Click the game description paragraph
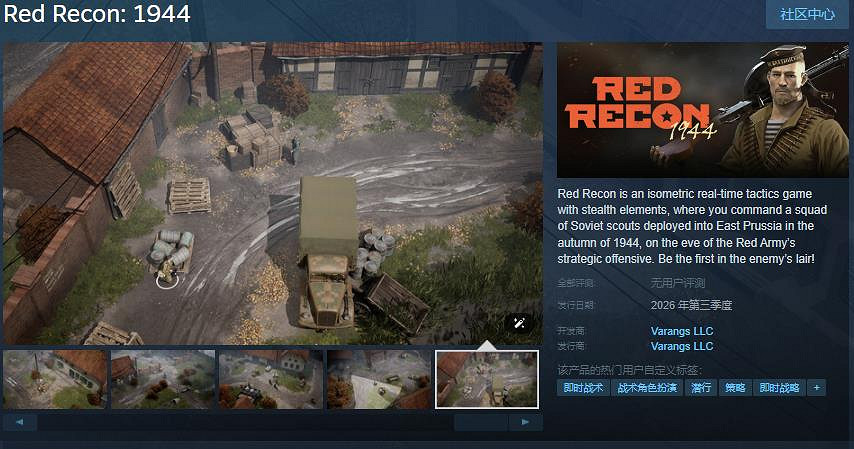854x449 pixels. (x=692, y=226)
